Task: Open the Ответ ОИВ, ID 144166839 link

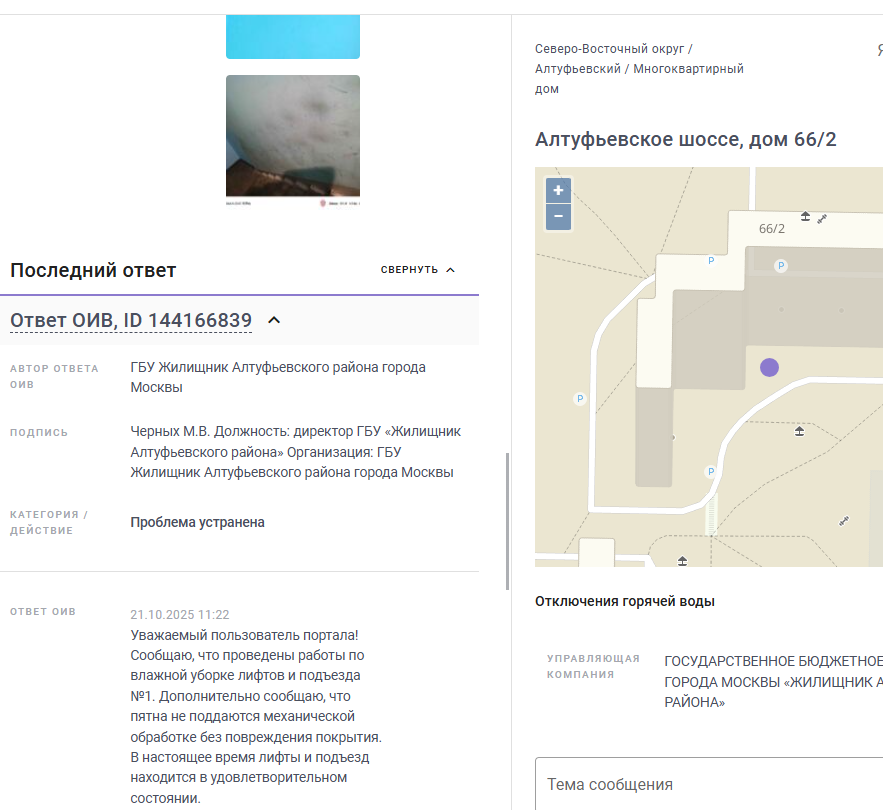Action: (131, 320)
